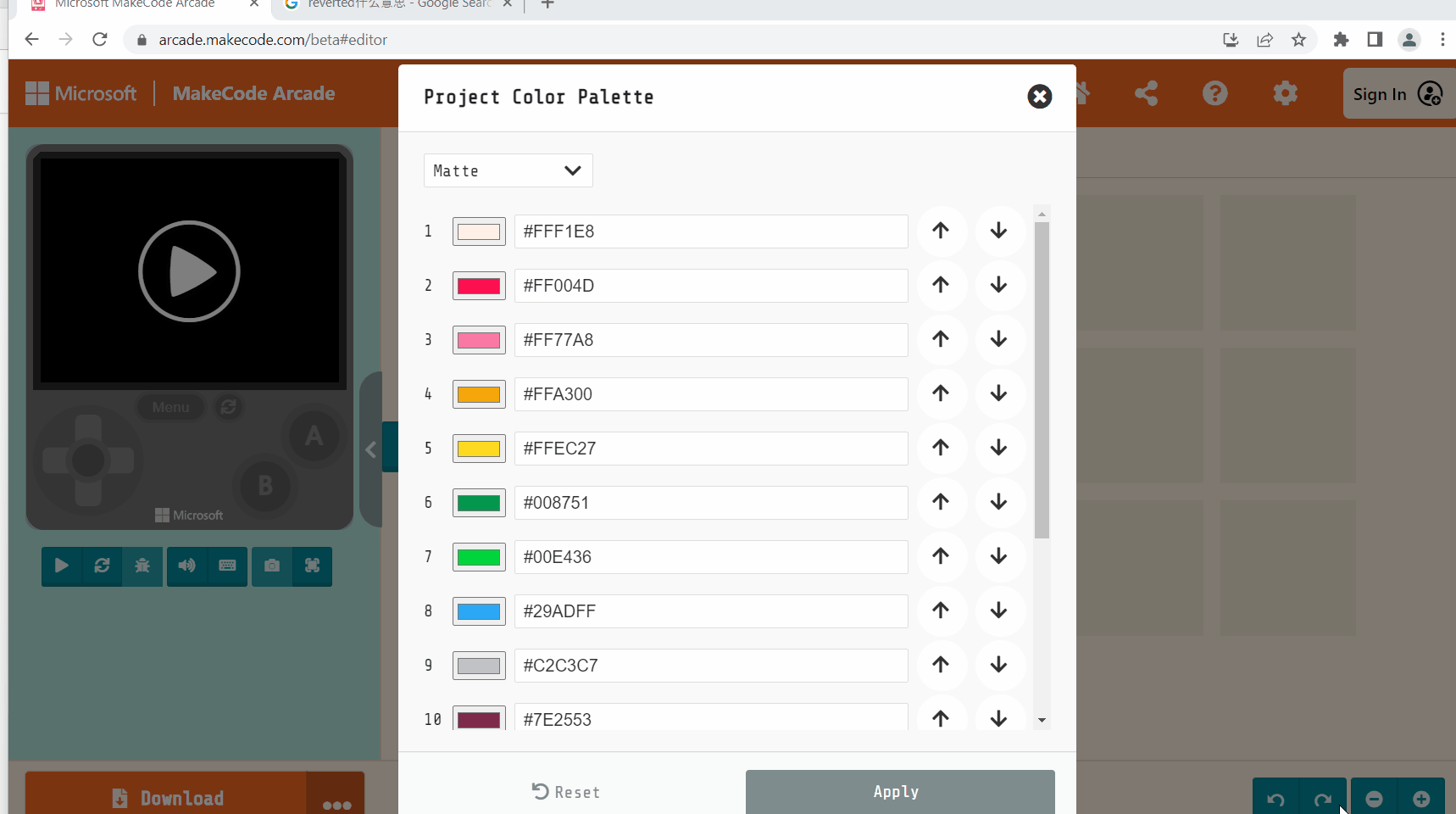Mute simulator sound
Viewport: 1456px width, 814px height.
coord(186,566)
